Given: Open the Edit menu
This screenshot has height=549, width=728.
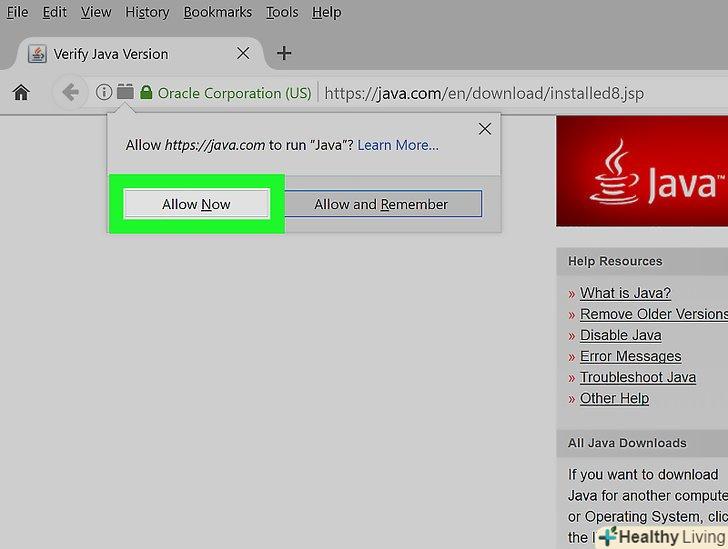Looking at the screenshot, I should click(54, 12).
